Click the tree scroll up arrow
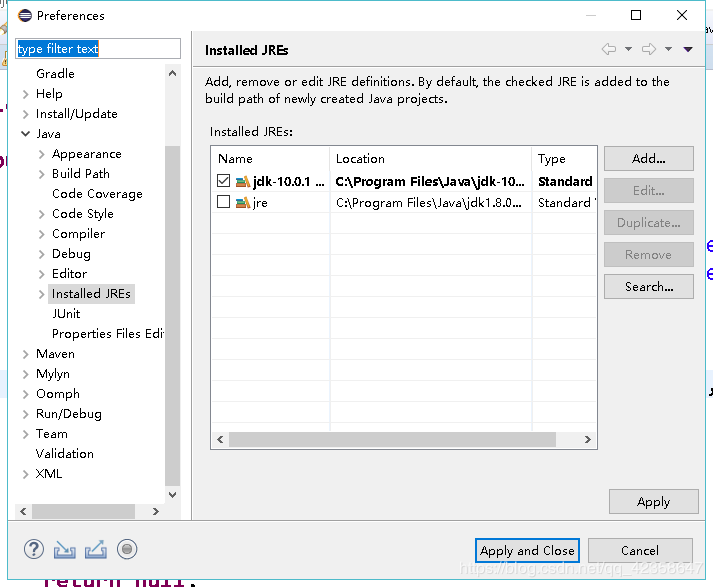 [172, 73]
